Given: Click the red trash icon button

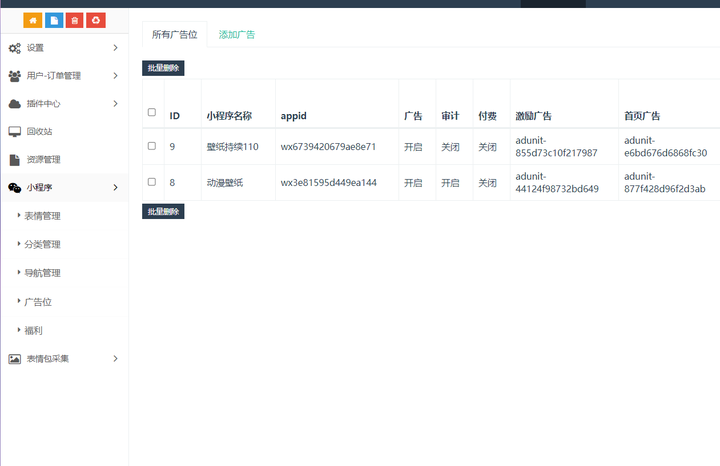Looking at the screenshot, I should point(74,20).
